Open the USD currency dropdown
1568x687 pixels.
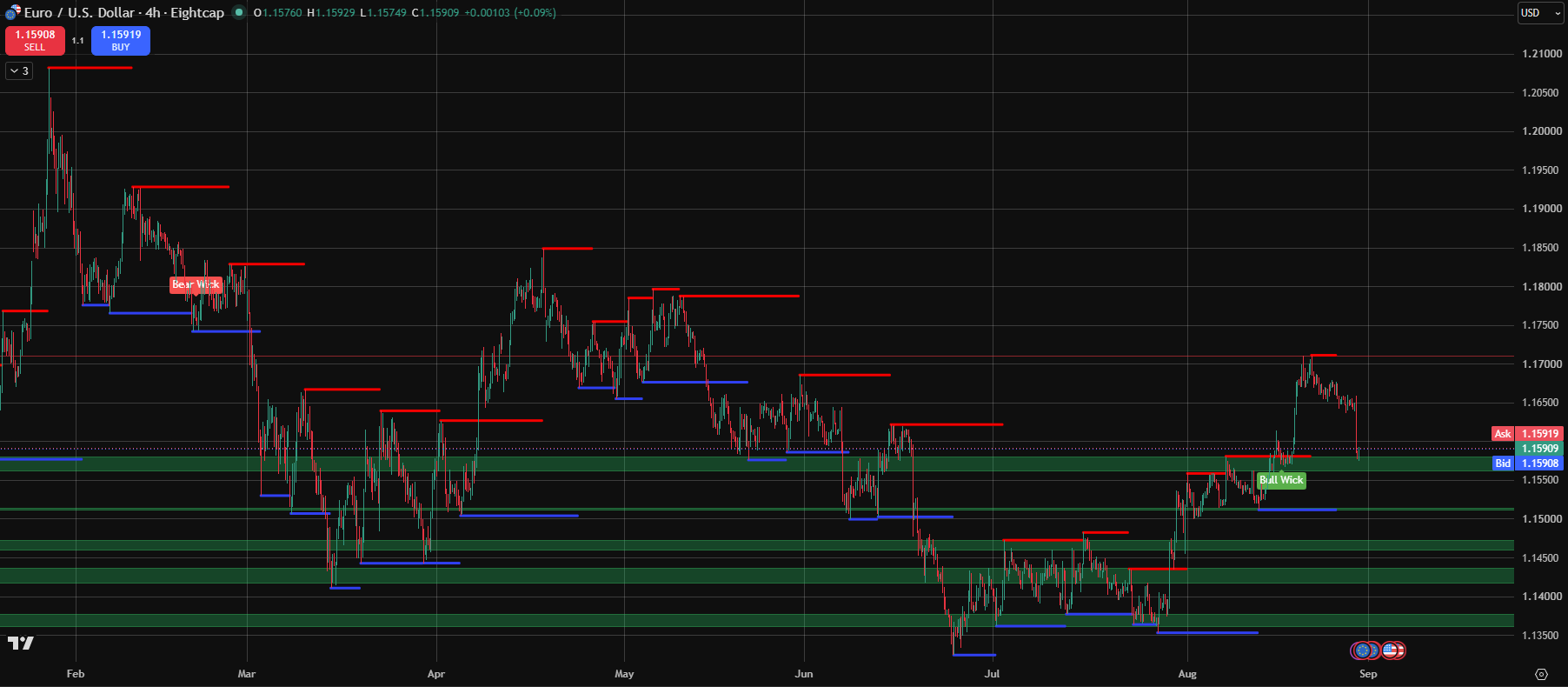1540,13
